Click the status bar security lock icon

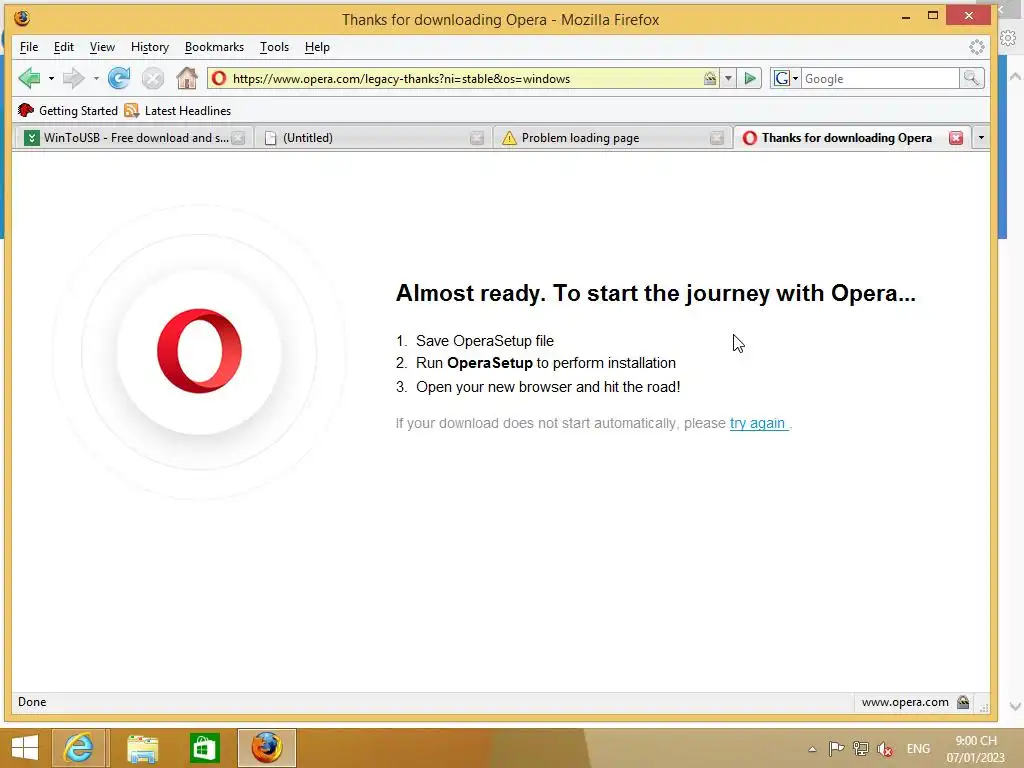pos(963,702)
